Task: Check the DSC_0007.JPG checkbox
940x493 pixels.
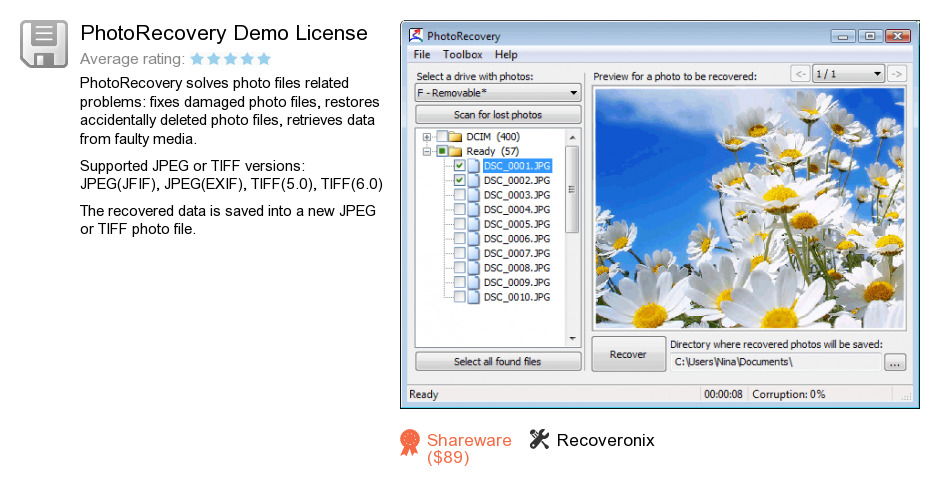Action: [x=459, y=253]
